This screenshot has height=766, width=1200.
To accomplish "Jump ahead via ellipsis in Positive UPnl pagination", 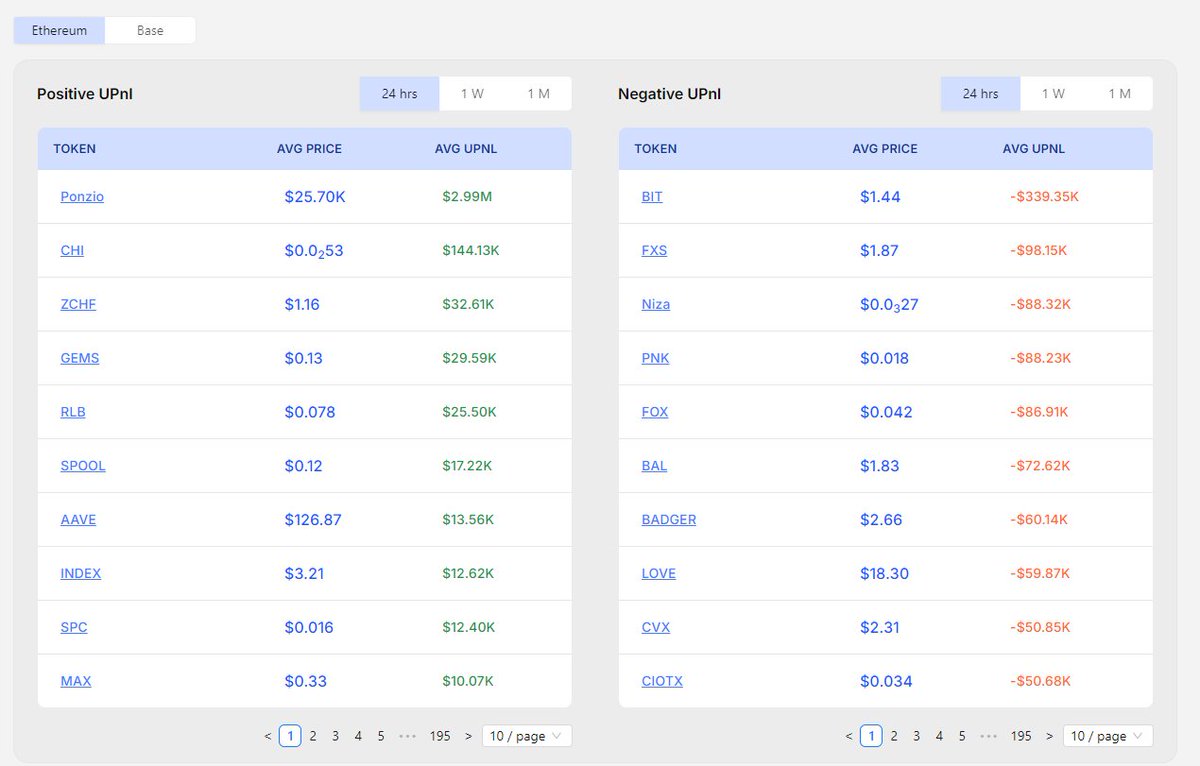I will pyautogui.click(x=407, y=736).
